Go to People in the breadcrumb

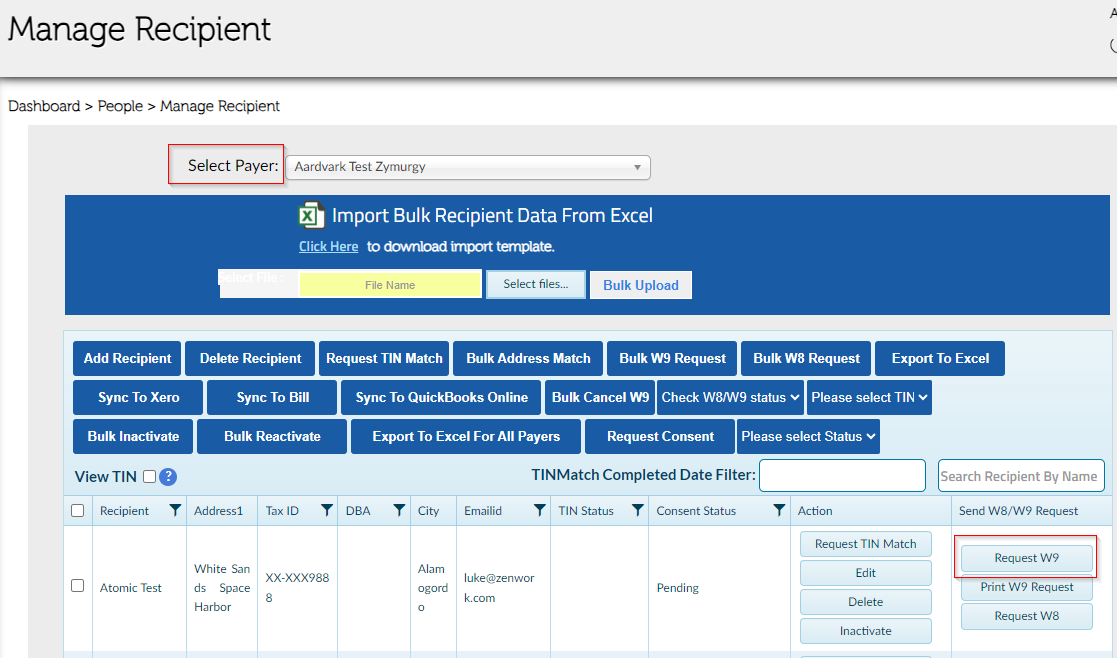(120, 106)
